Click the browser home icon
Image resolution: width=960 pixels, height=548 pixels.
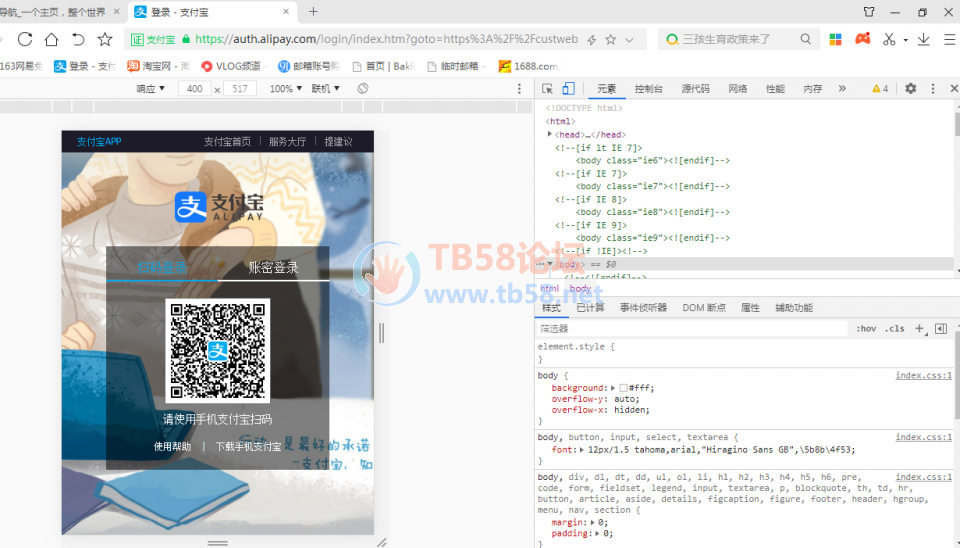51,39
